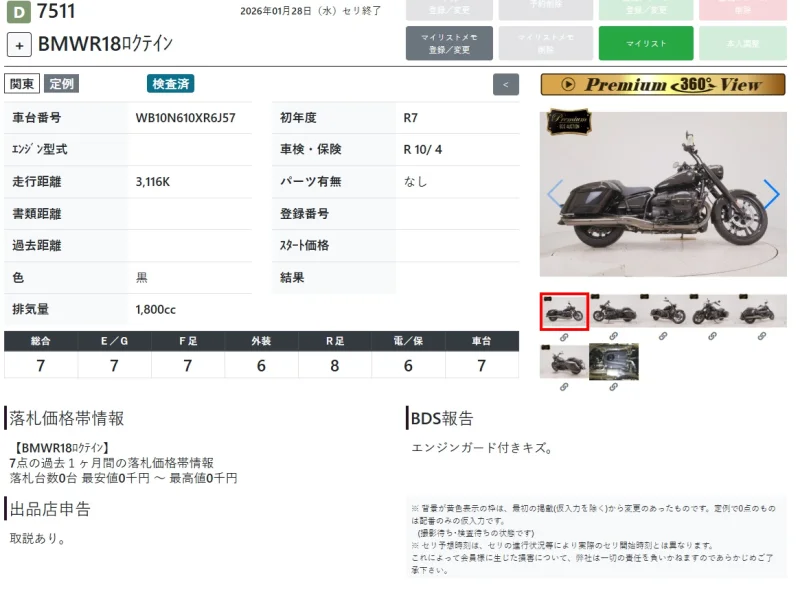
Task: Click the 定例 tag
Action: point(61,84)
